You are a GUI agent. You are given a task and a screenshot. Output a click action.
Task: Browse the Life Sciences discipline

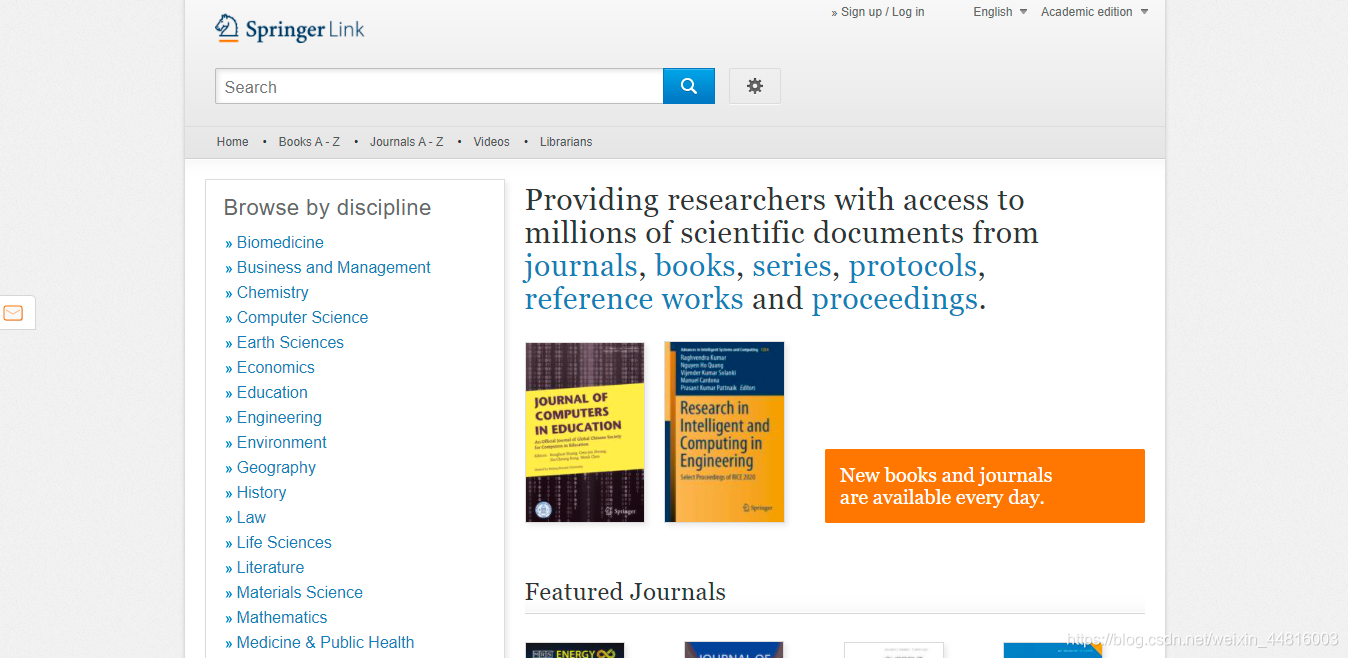(x=284, y=542)
